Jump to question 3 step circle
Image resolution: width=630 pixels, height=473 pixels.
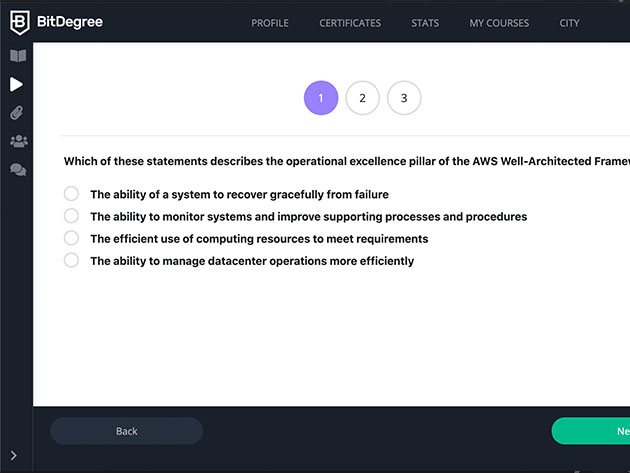pyautogui.click(x=404, y=98)
